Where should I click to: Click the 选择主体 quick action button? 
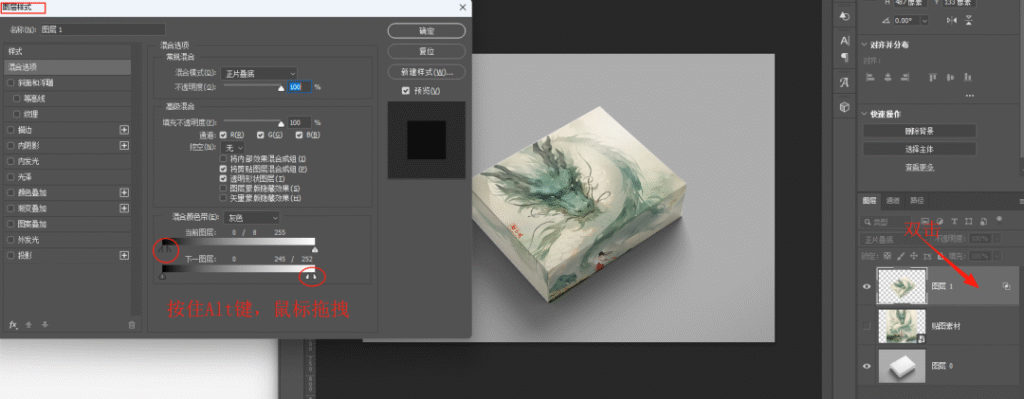pyautogui.click(x=919, y=149)
